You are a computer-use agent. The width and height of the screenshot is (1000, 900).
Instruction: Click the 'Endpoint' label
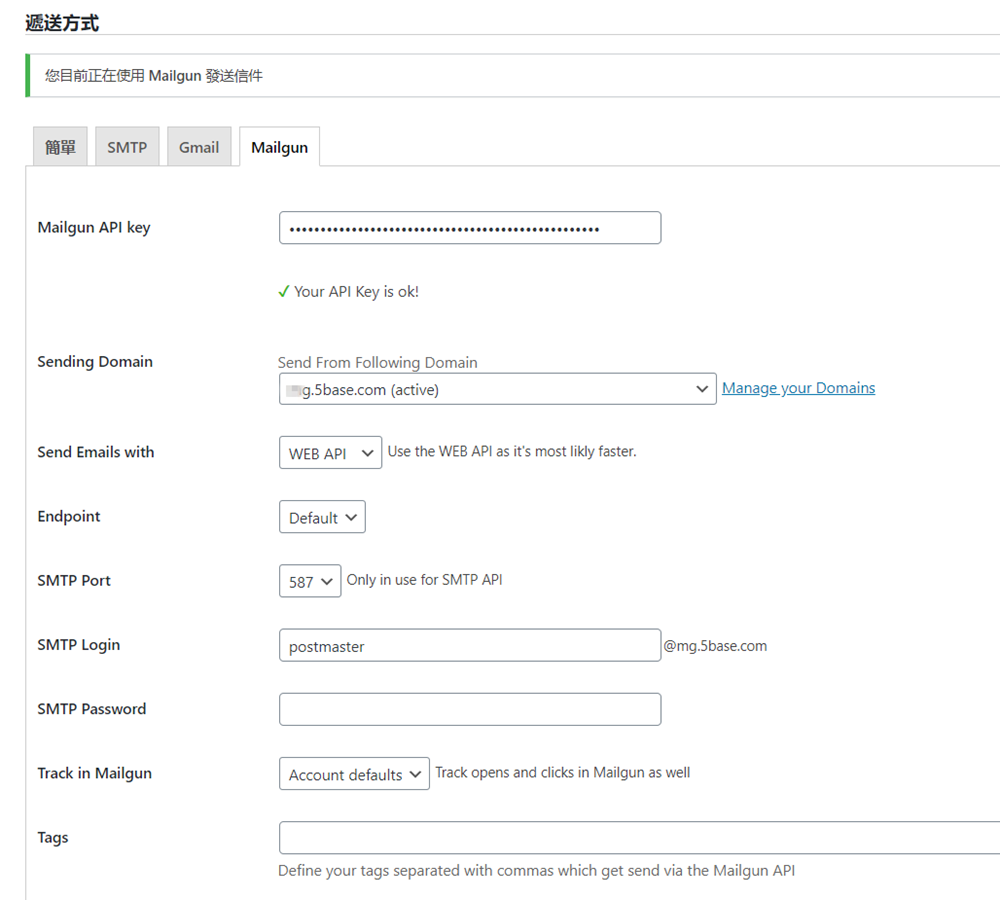[69, 517]
